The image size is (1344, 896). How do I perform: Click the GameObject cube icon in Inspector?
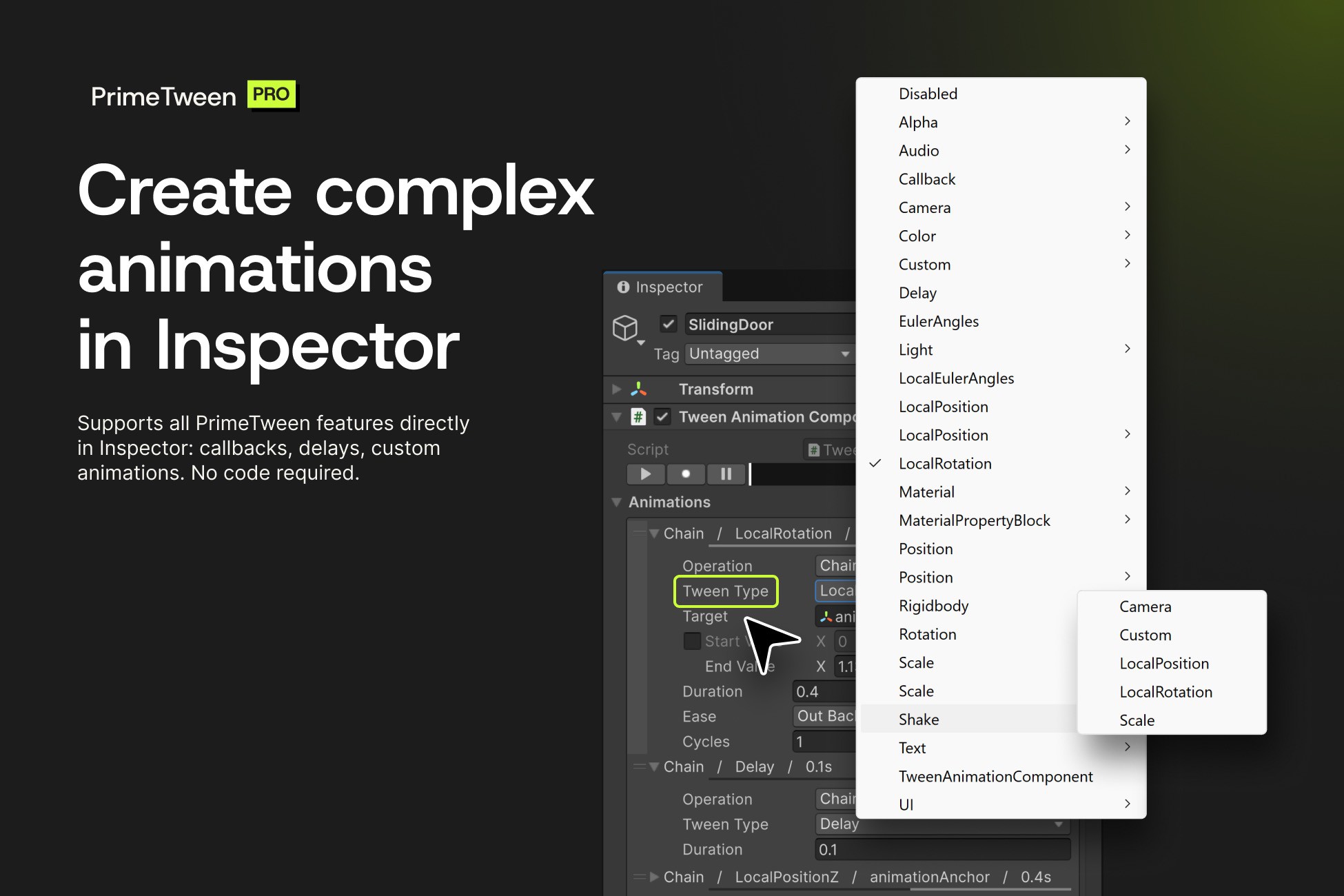625,327
